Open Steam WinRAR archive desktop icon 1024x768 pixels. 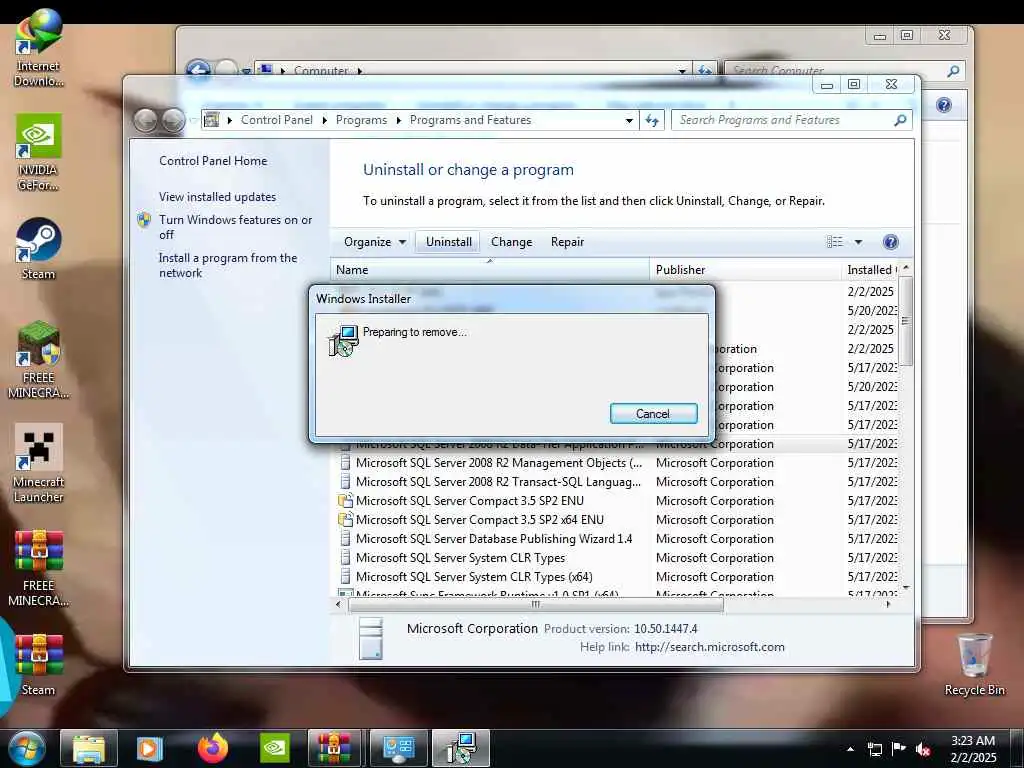point(38,665)
